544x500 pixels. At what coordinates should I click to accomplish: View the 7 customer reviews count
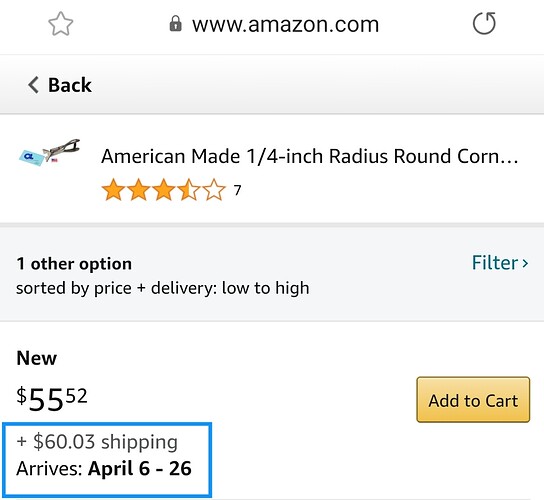pyautogui.click(x=237, y=190)
